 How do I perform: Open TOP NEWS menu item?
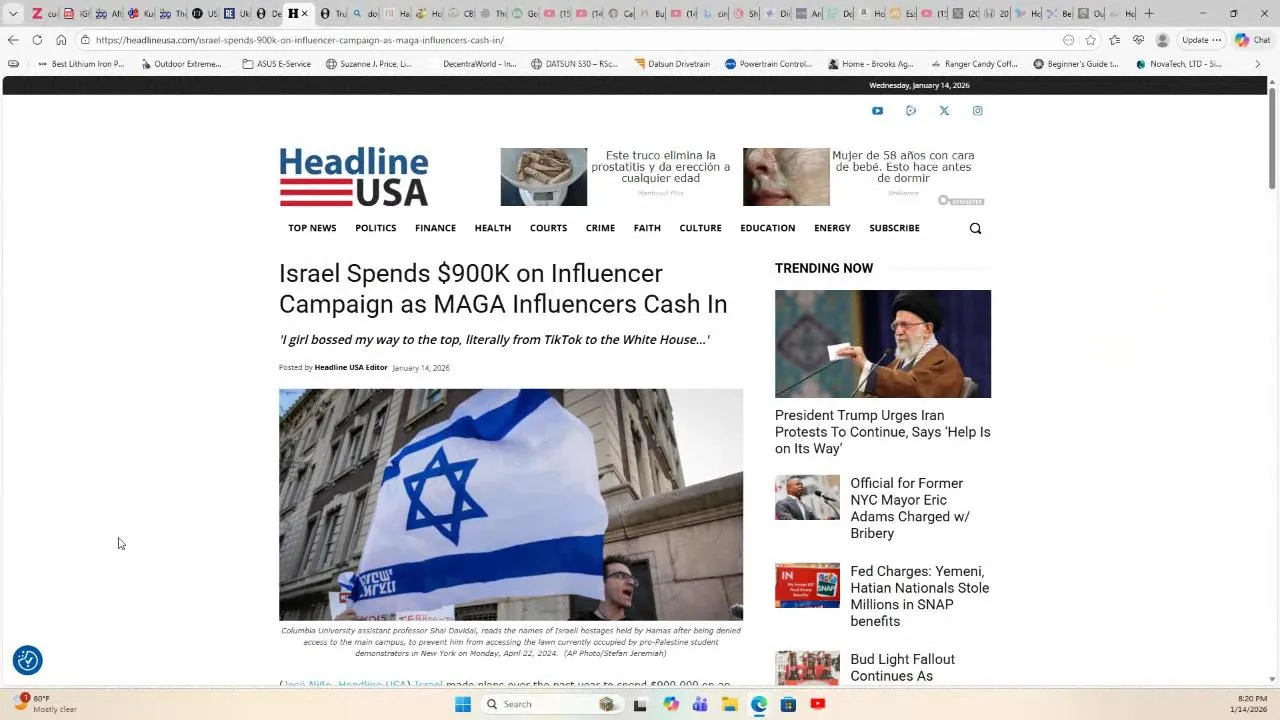pos(312,228)
